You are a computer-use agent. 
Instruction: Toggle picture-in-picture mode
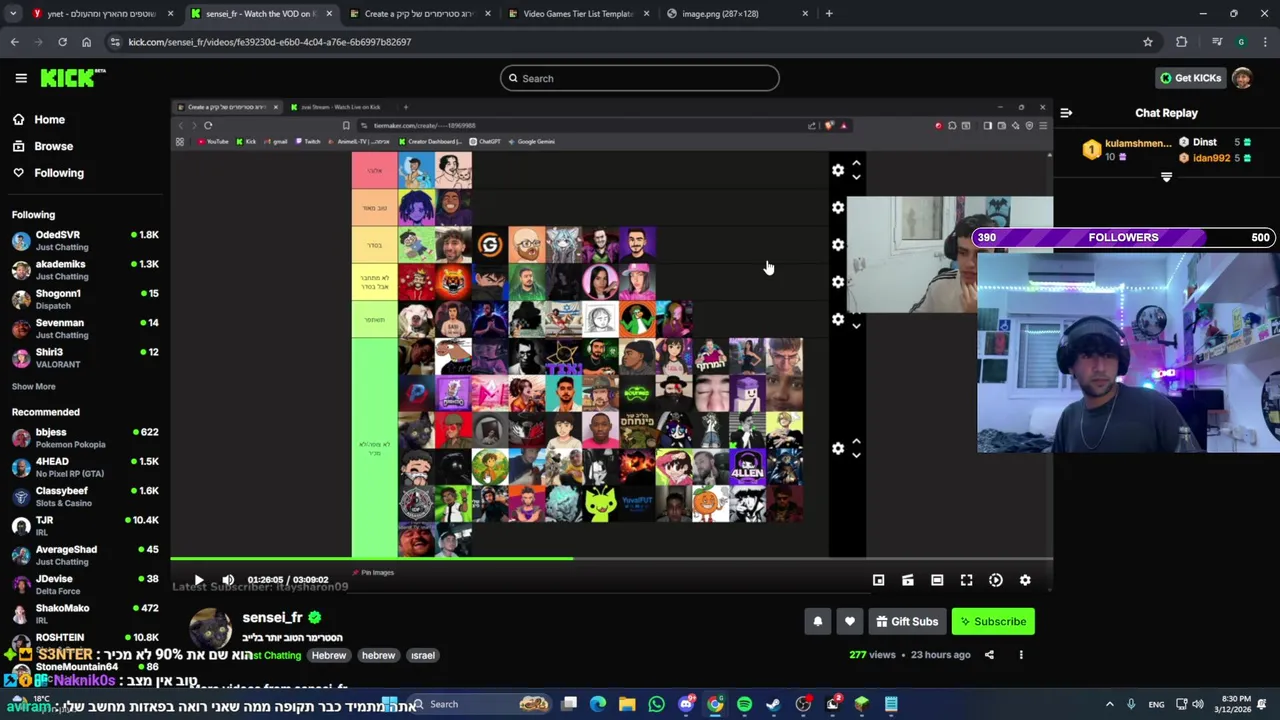point(878,580)
